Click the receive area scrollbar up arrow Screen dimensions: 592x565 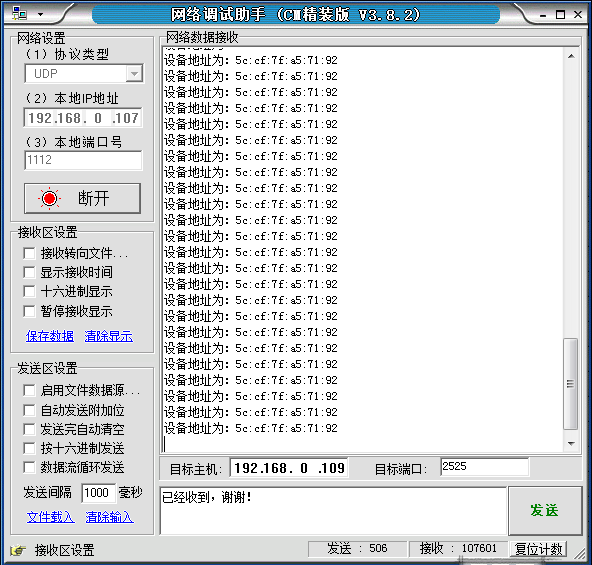click(x=571, y=56)
